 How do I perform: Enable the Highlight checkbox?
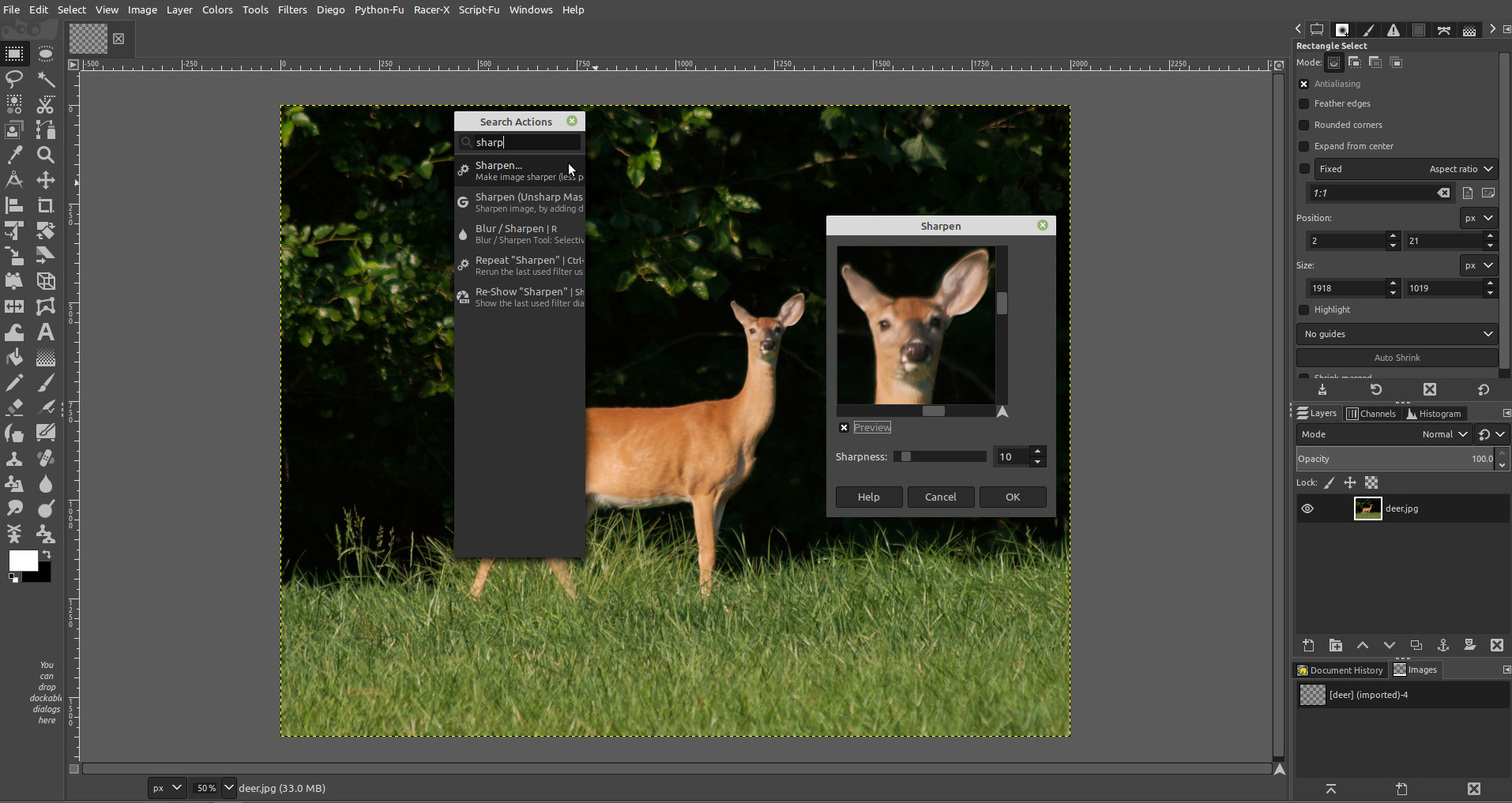(x=1304, y=310)
